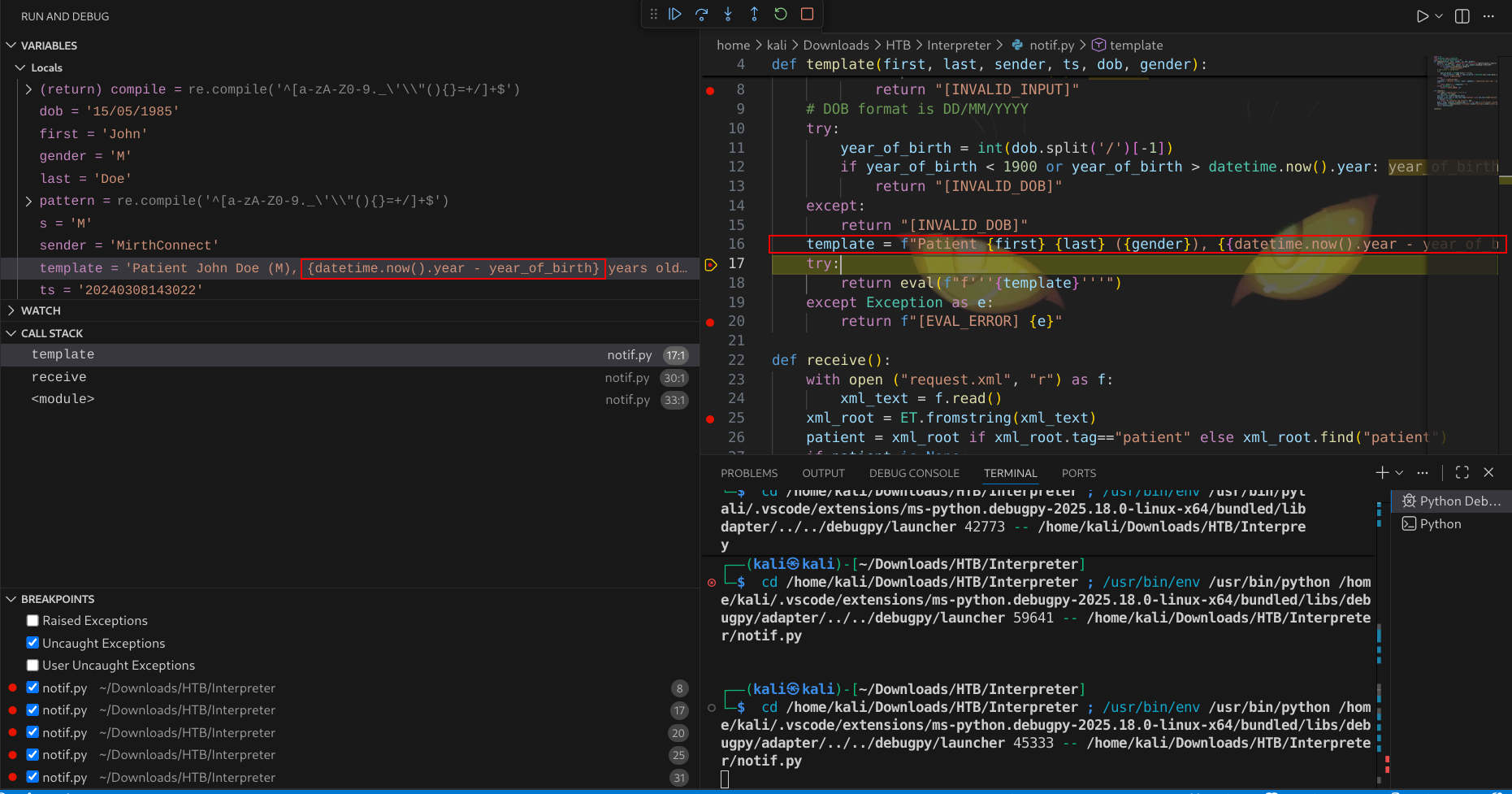Image resolution: width=1512 pixels, height=794 pixels.
Task: Maximize the terminal panel size
Action: tap(1462, 472)
